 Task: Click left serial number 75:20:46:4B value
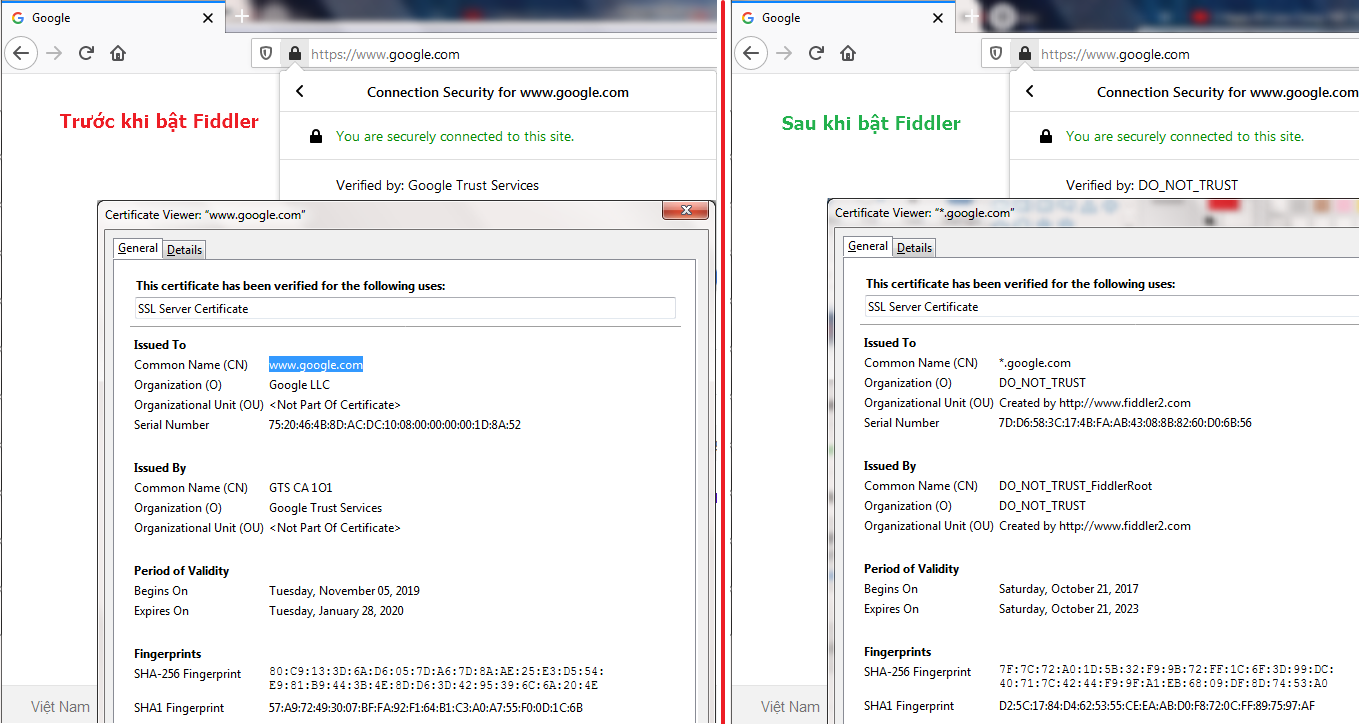tap(395, 425)
